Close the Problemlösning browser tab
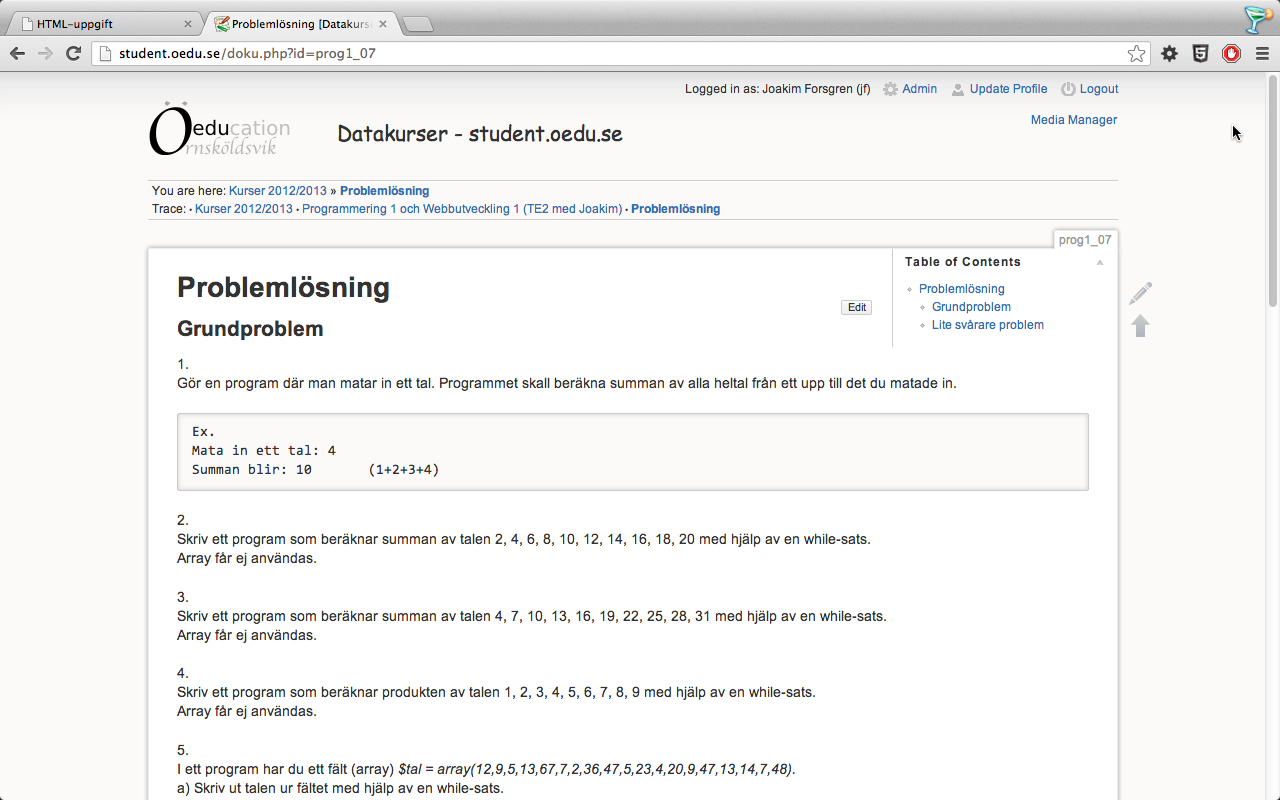 (382, 24)
